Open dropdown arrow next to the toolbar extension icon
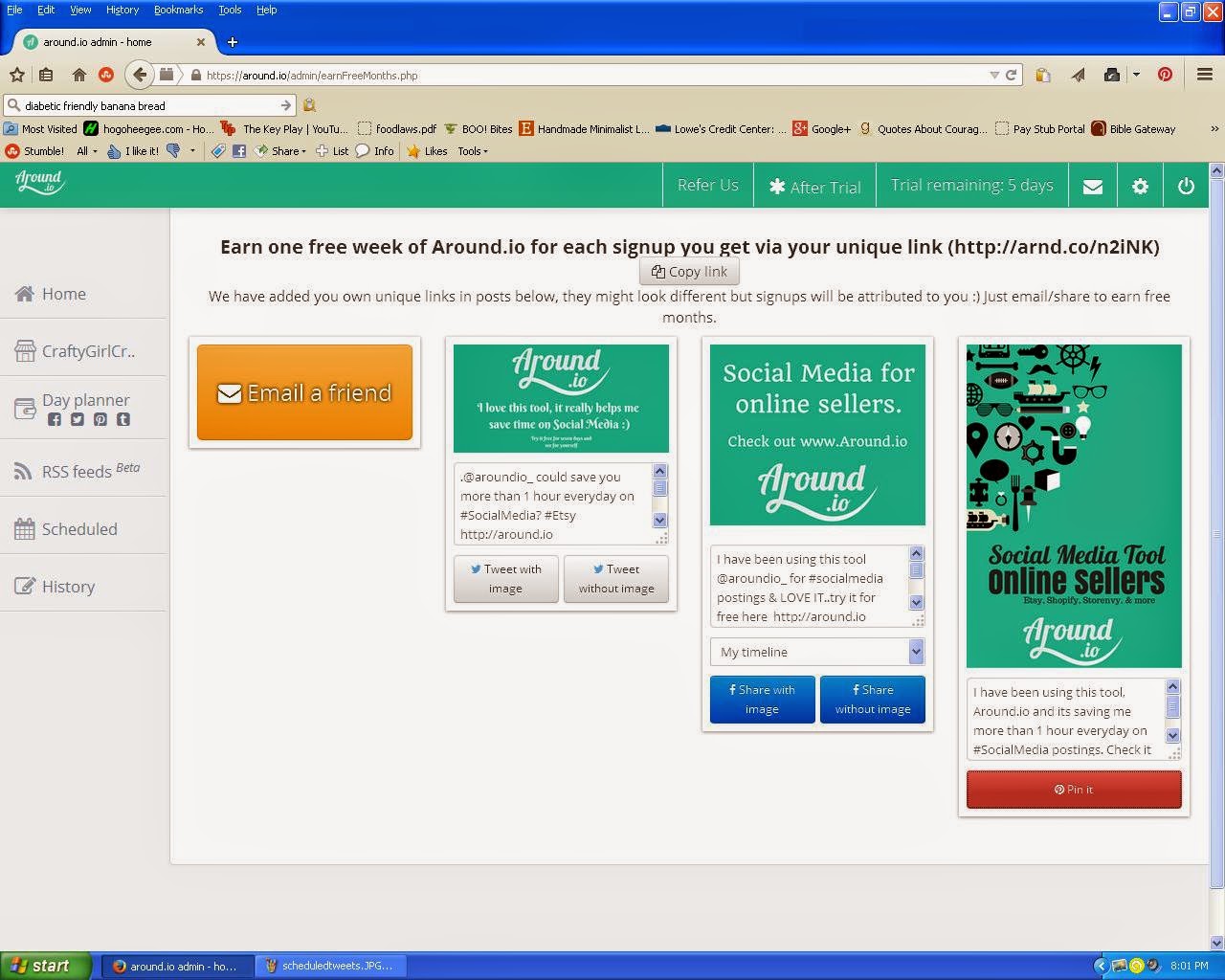Screen dimensions: 1225x980 click(1136, 75)
